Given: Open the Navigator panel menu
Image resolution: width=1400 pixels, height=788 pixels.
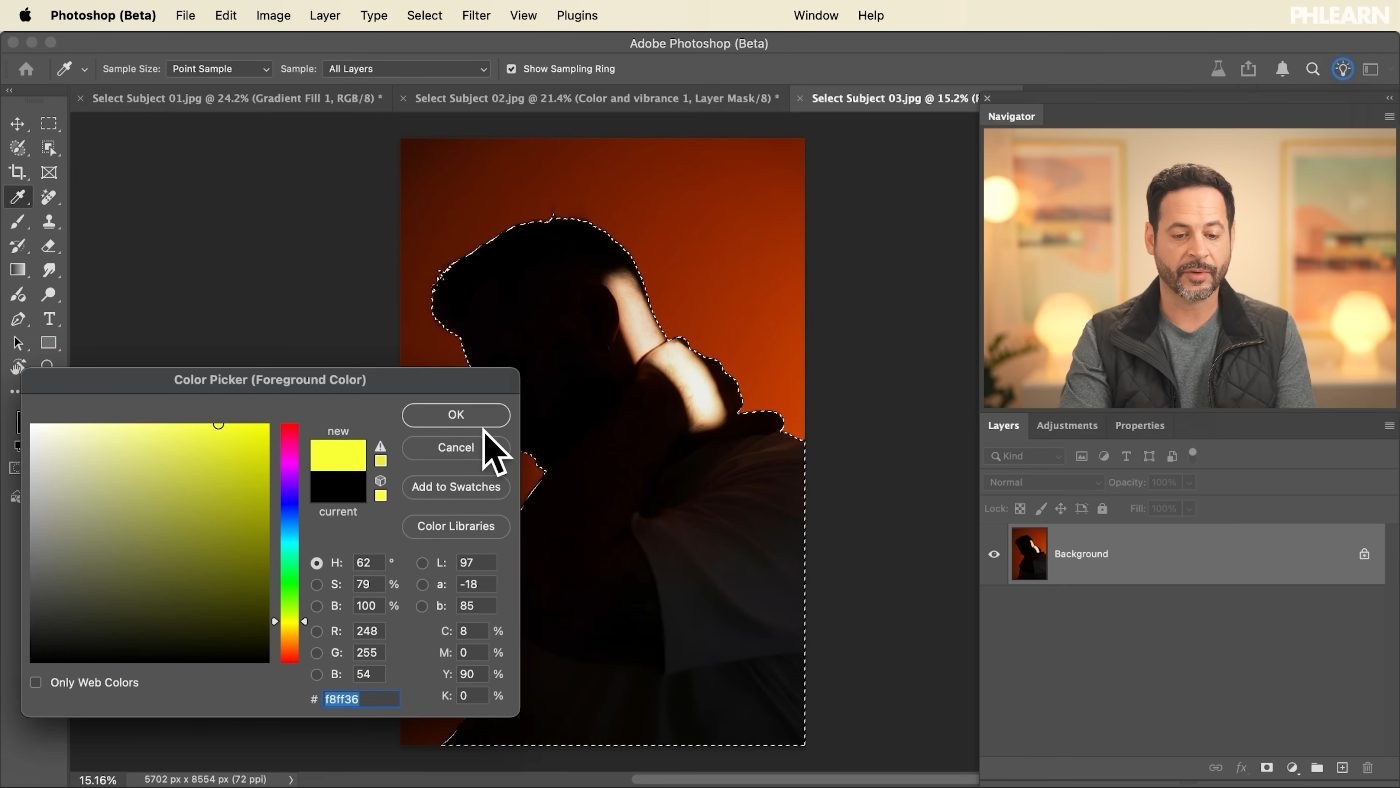Looking at the screenshot, I should (x=1389, y=117).
